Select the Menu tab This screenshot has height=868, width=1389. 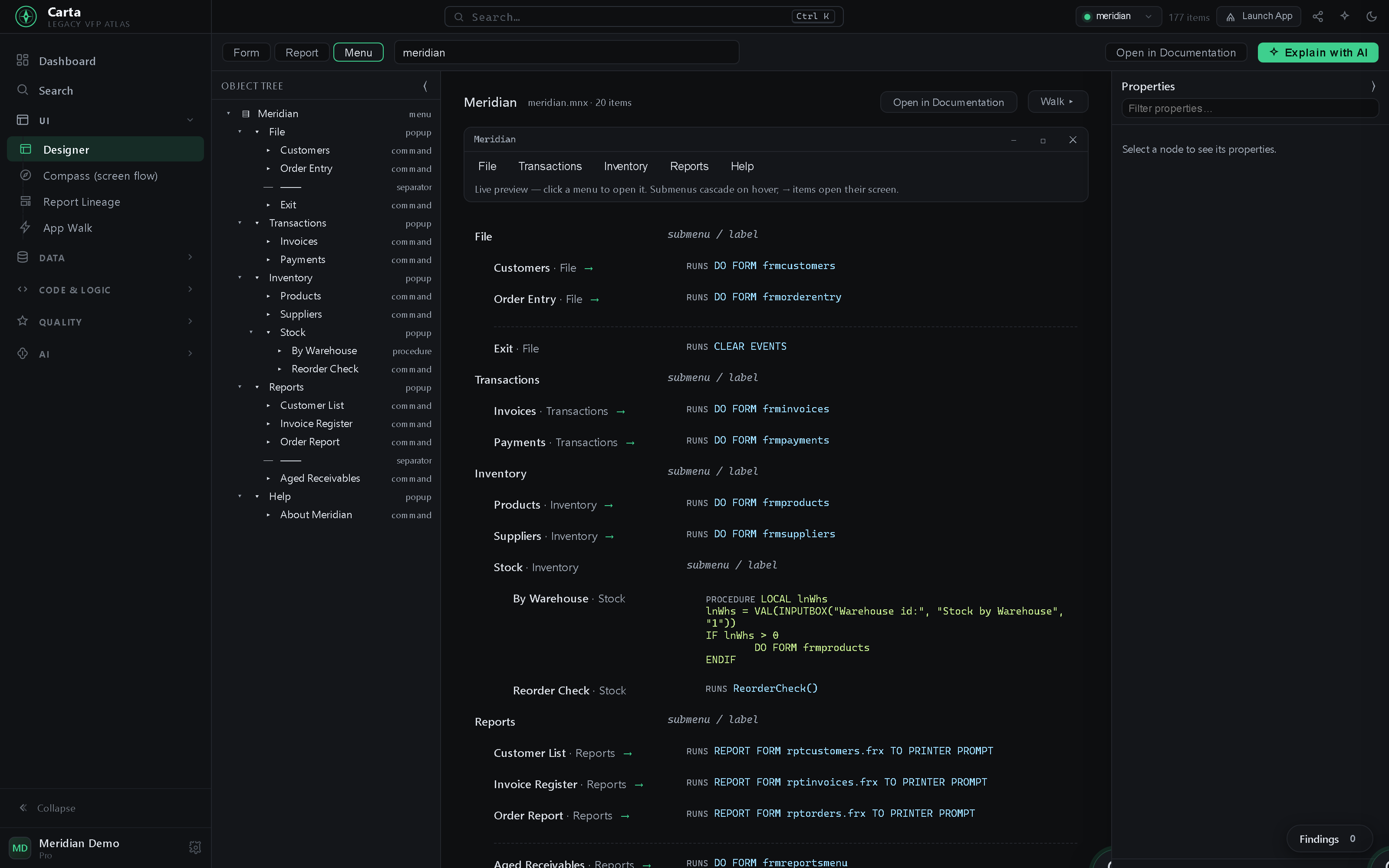(x=358, y=52)
